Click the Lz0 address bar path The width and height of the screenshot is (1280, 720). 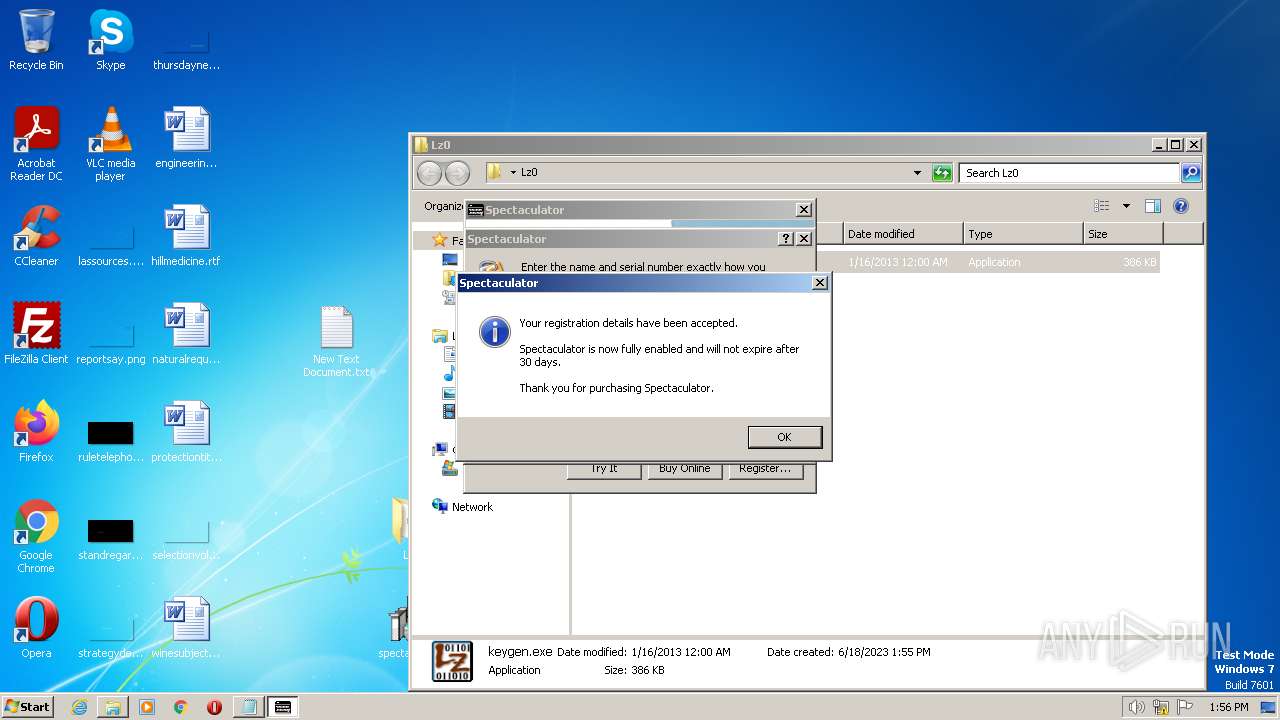click(x=529, y=173)
